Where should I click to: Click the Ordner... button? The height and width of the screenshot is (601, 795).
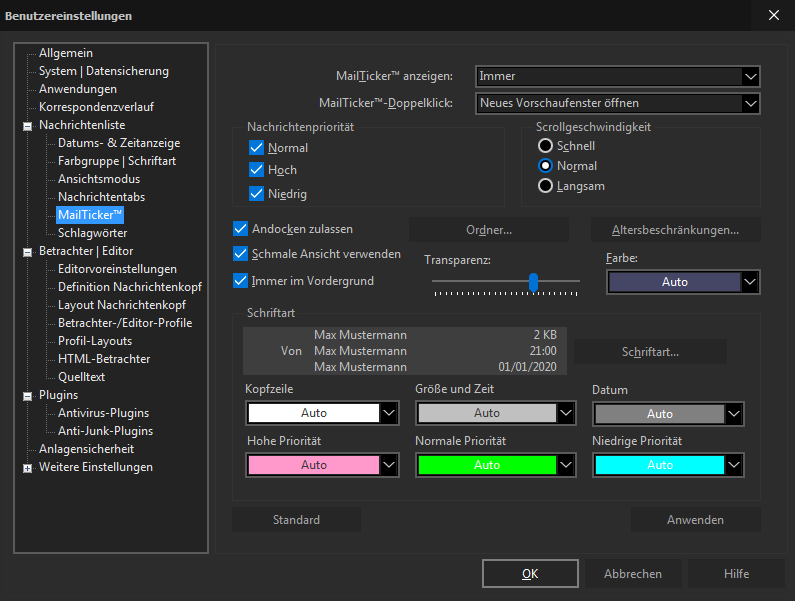[489, 230]
